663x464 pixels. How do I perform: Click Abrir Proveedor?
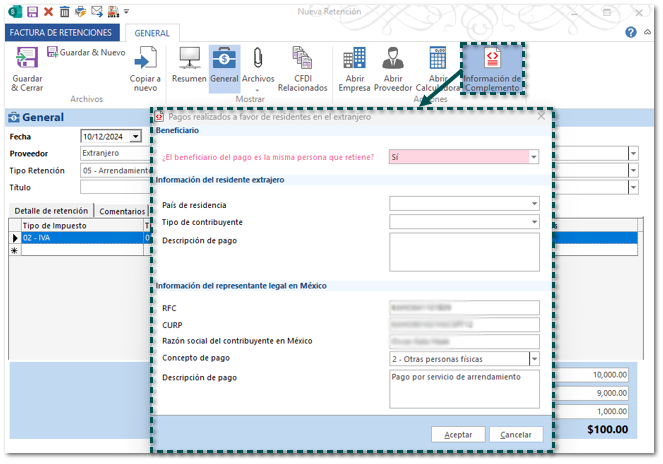coord(393,69)
